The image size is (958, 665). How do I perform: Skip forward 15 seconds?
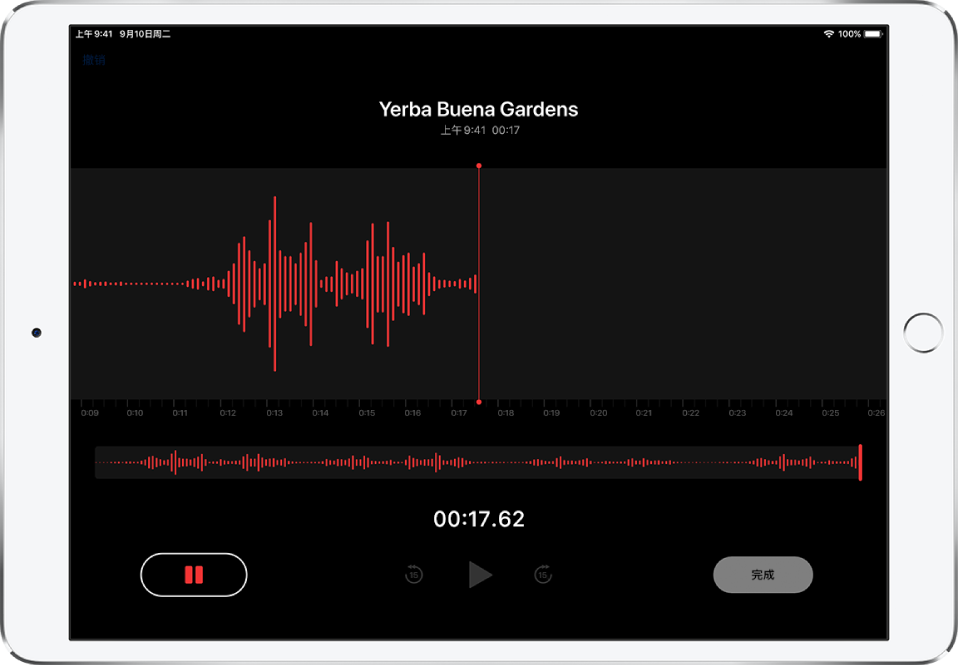tap(543, 574)
